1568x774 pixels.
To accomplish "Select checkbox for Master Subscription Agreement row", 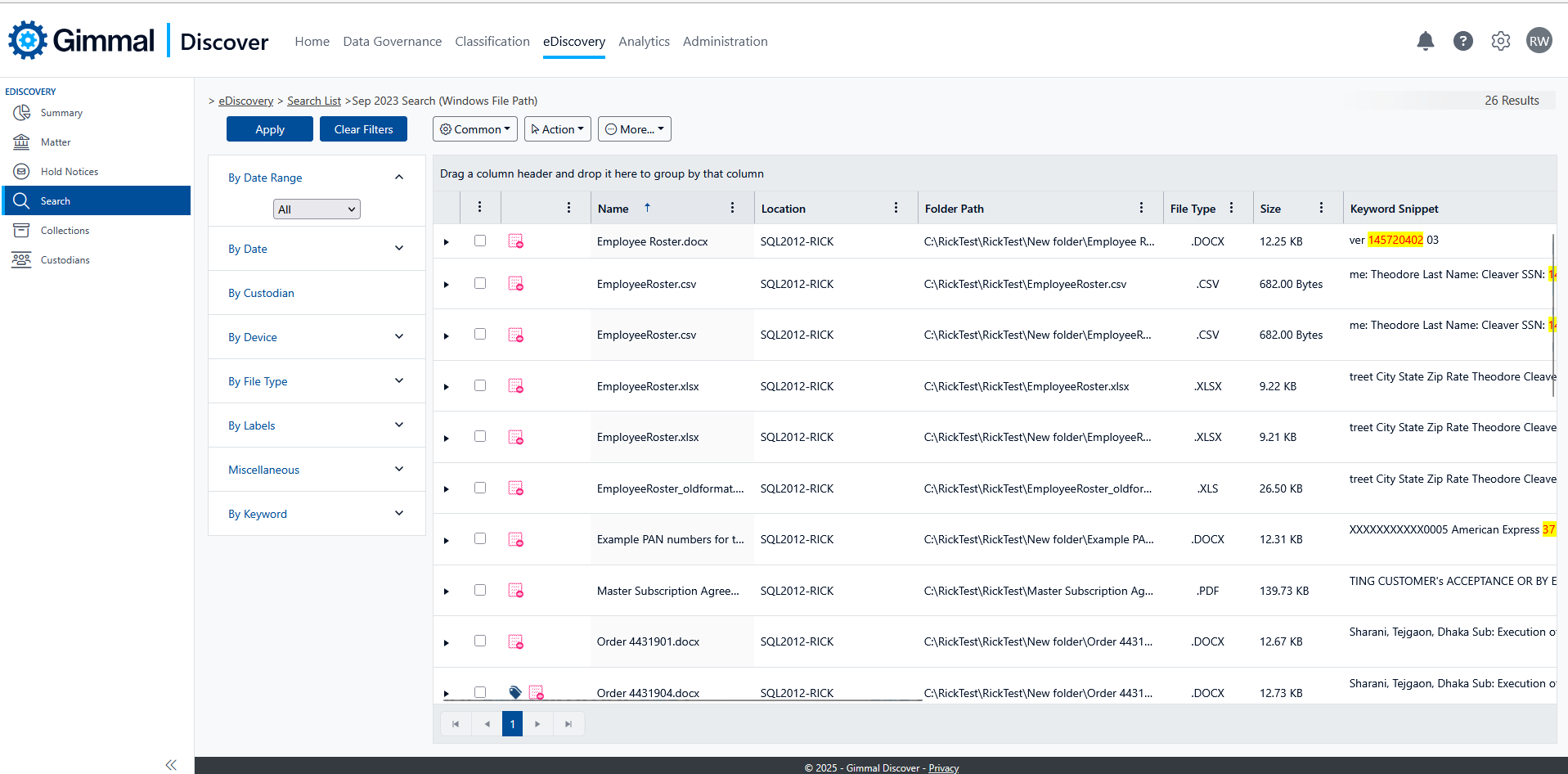I will [480, 590].
